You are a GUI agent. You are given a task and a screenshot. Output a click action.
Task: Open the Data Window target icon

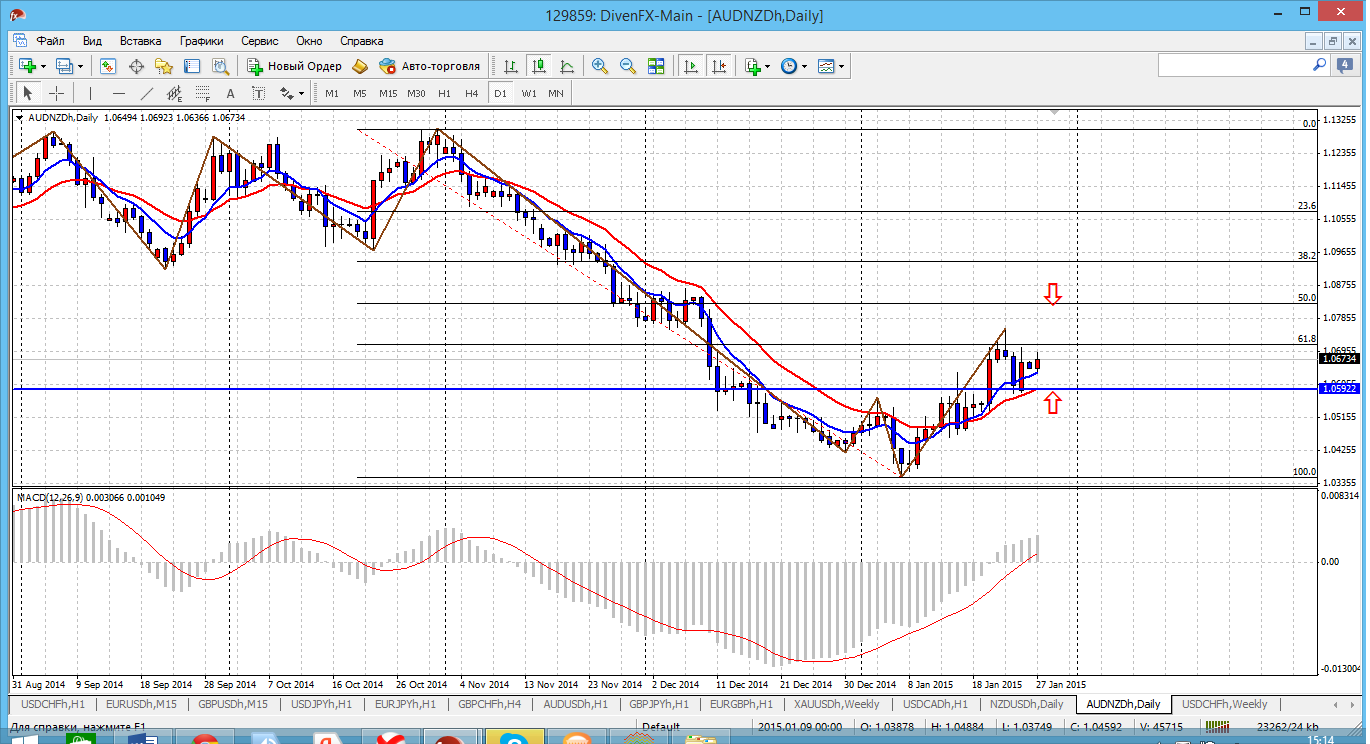point(136,66)
